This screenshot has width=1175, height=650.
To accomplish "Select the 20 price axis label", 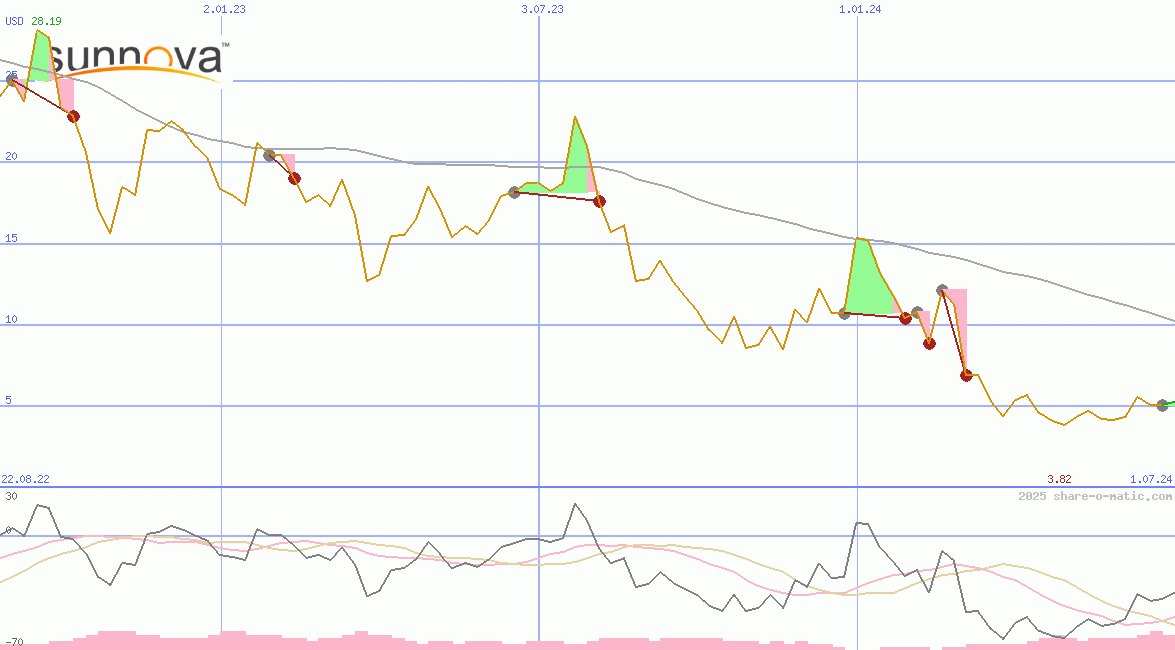I will (11, 157).
